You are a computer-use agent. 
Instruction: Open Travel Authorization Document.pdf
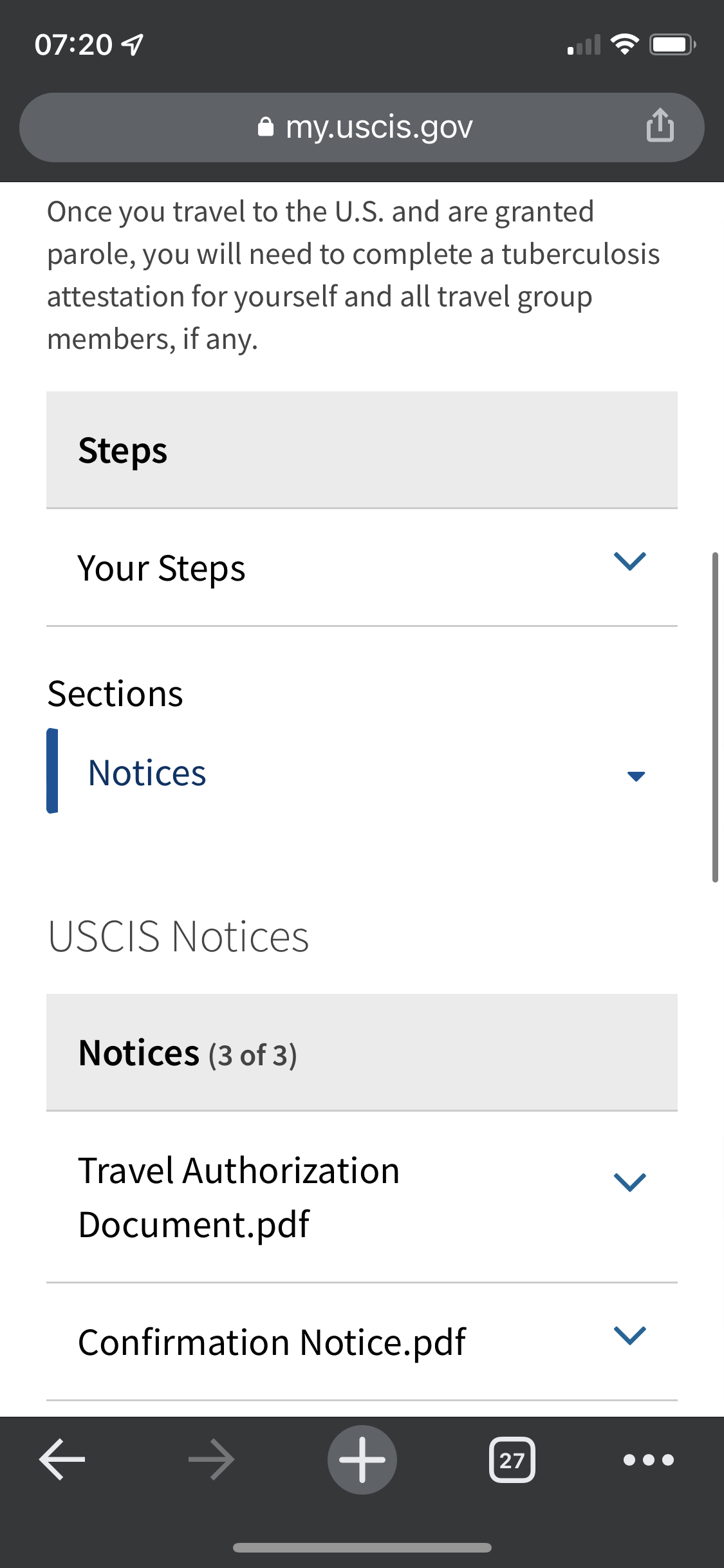239,1197
